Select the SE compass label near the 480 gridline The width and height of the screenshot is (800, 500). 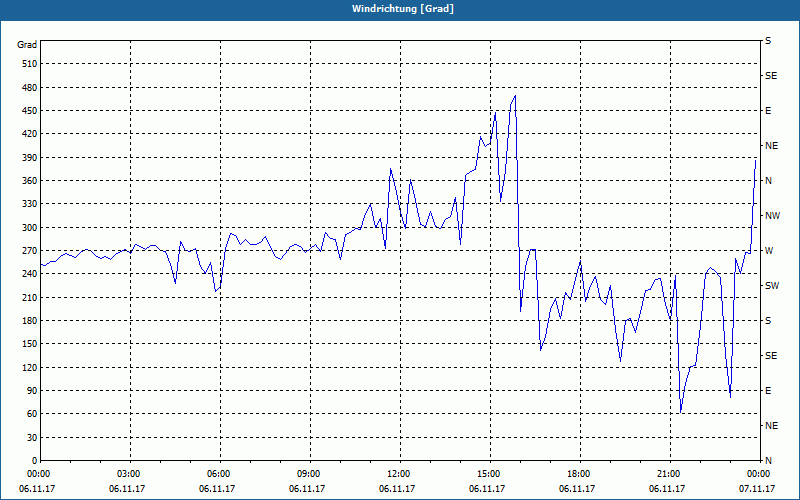771,76
